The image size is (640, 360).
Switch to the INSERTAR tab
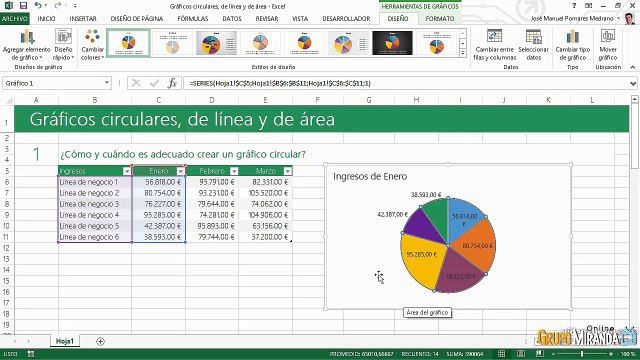coord(83,19)
